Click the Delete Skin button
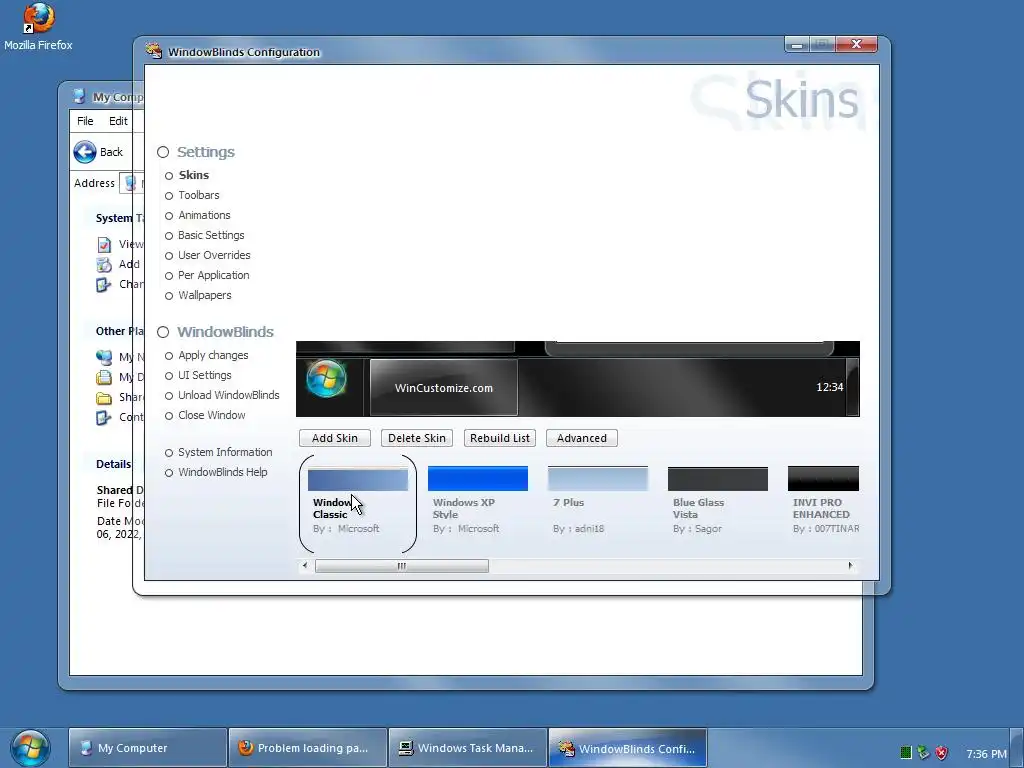1024x768 pixels. (x=417, y=438)
